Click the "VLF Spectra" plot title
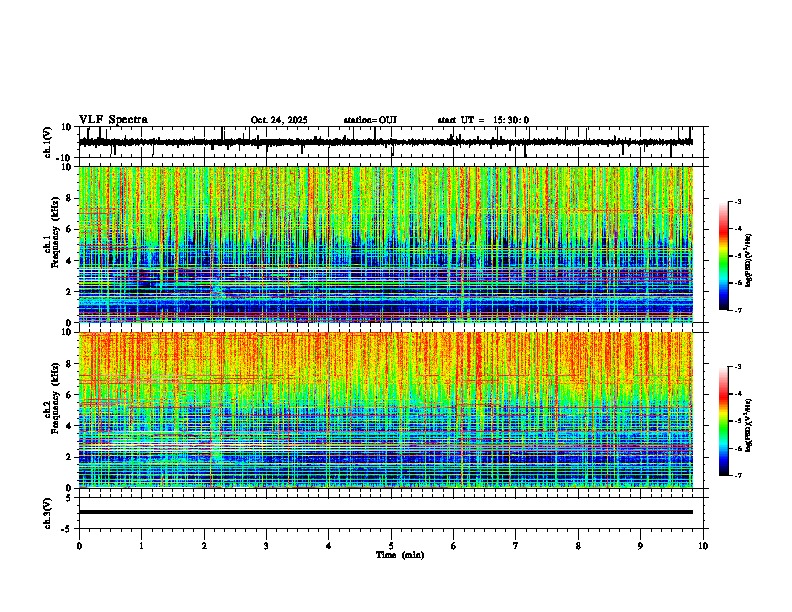Screen dimensions: 792x612 coord(113,120)
